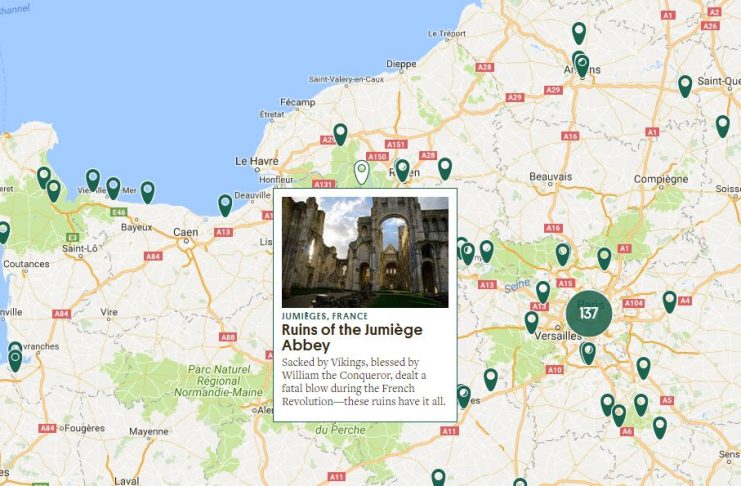Screen dimensions: 741x486
Task: Click the Fougères town label
Action: coord(85,428)
